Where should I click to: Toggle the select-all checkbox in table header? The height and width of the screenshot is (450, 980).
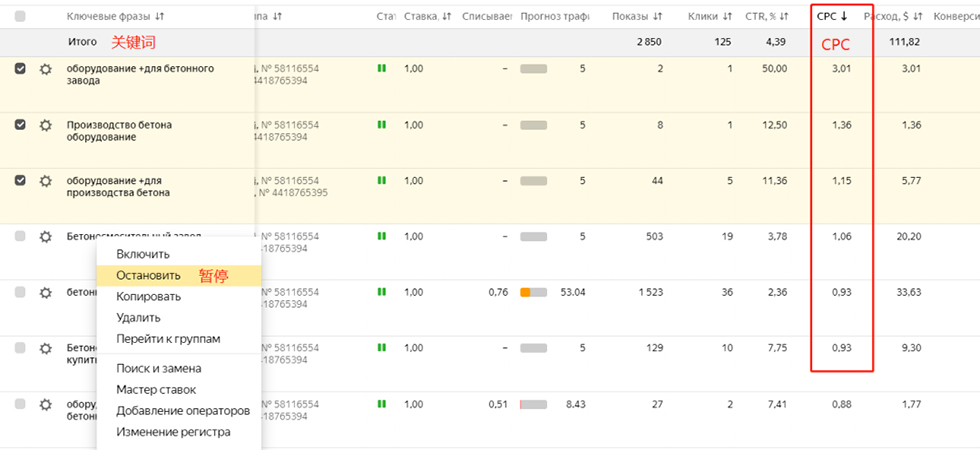[20, 16]
